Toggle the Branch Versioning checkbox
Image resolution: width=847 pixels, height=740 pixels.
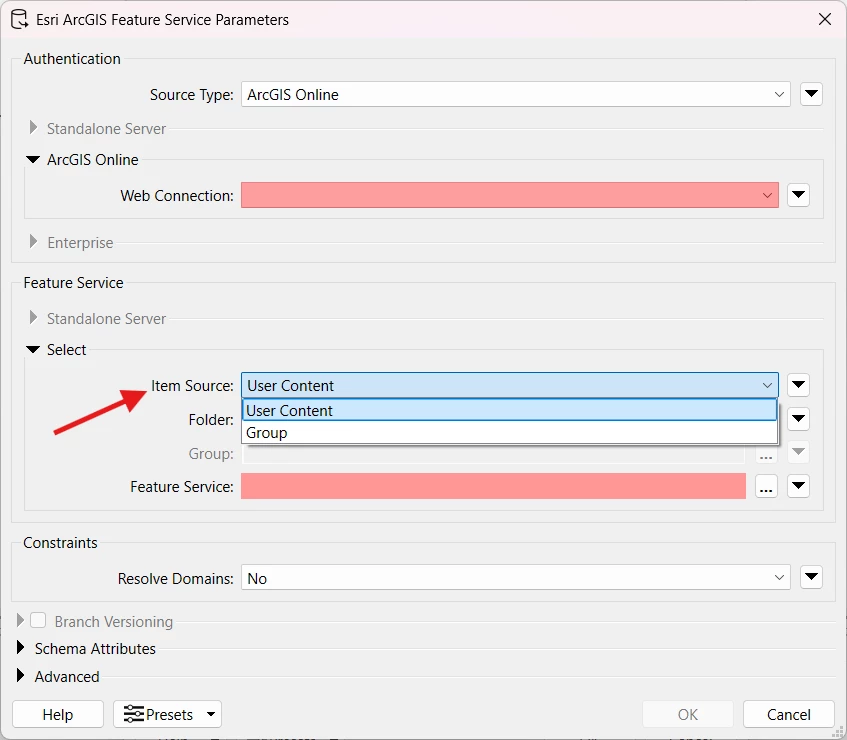coord(38,620)
